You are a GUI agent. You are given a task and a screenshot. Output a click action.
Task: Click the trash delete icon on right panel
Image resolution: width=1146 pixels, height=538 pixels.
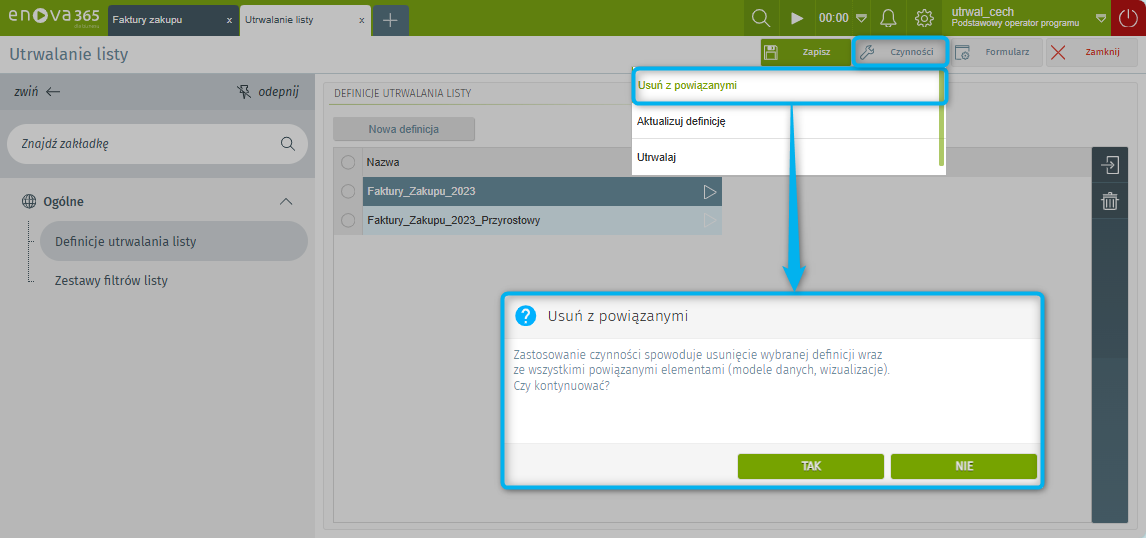coord(1109,201)
